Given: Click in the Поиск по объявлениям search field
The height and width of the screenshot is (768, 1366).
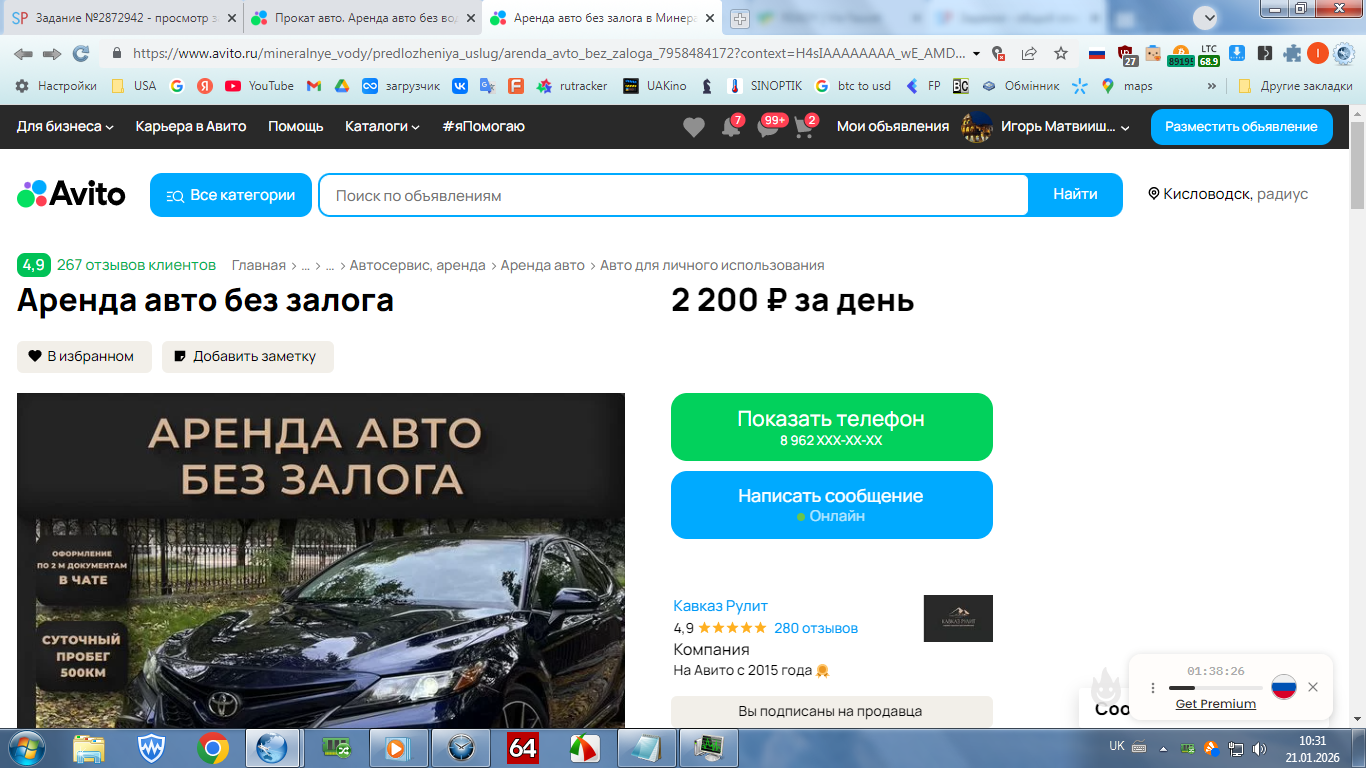Looking at the screenshot, I should tap(673, 195).
